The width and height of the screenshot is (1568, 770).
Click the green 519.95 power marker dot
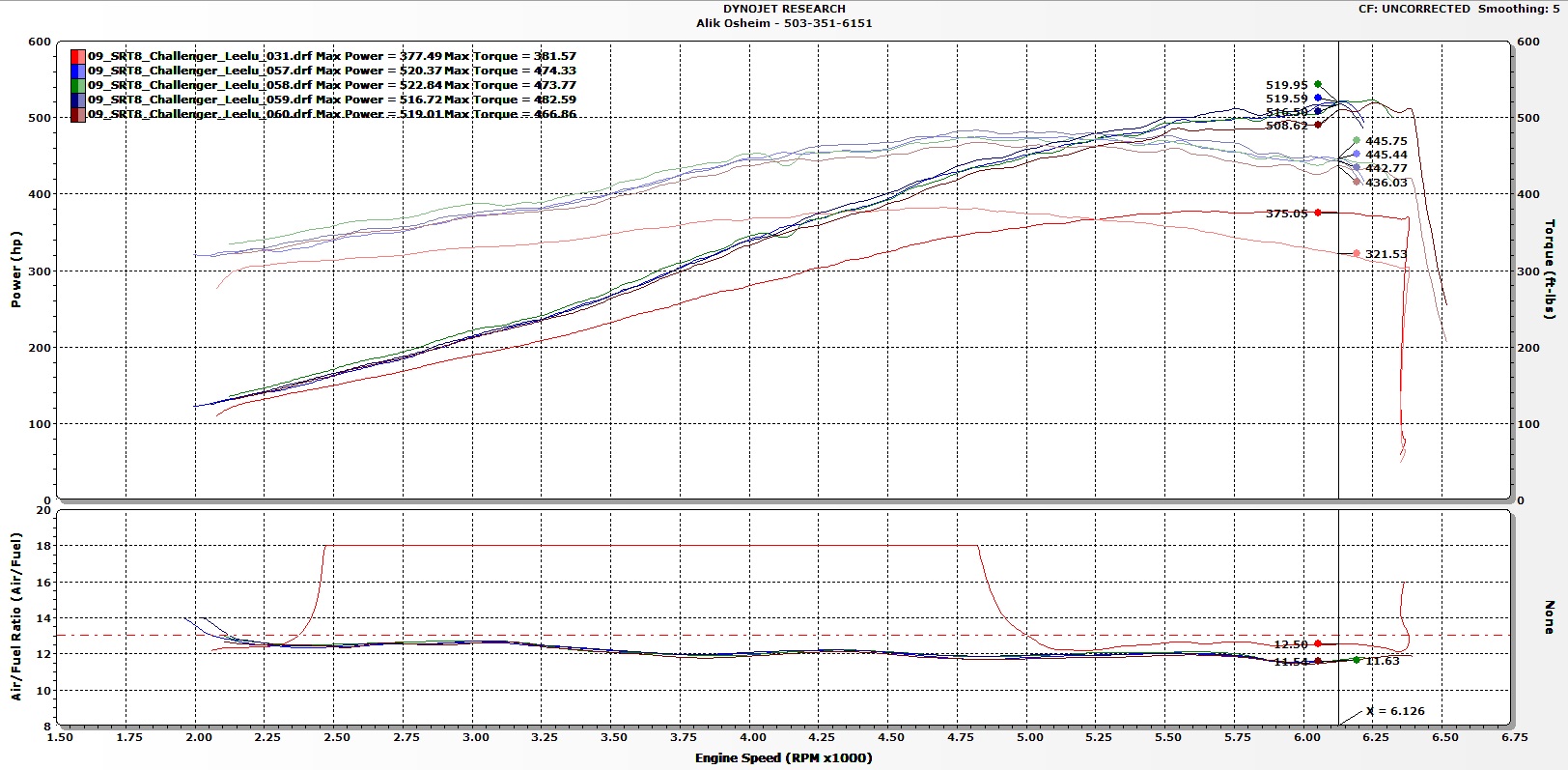[x=1318, y=85]
